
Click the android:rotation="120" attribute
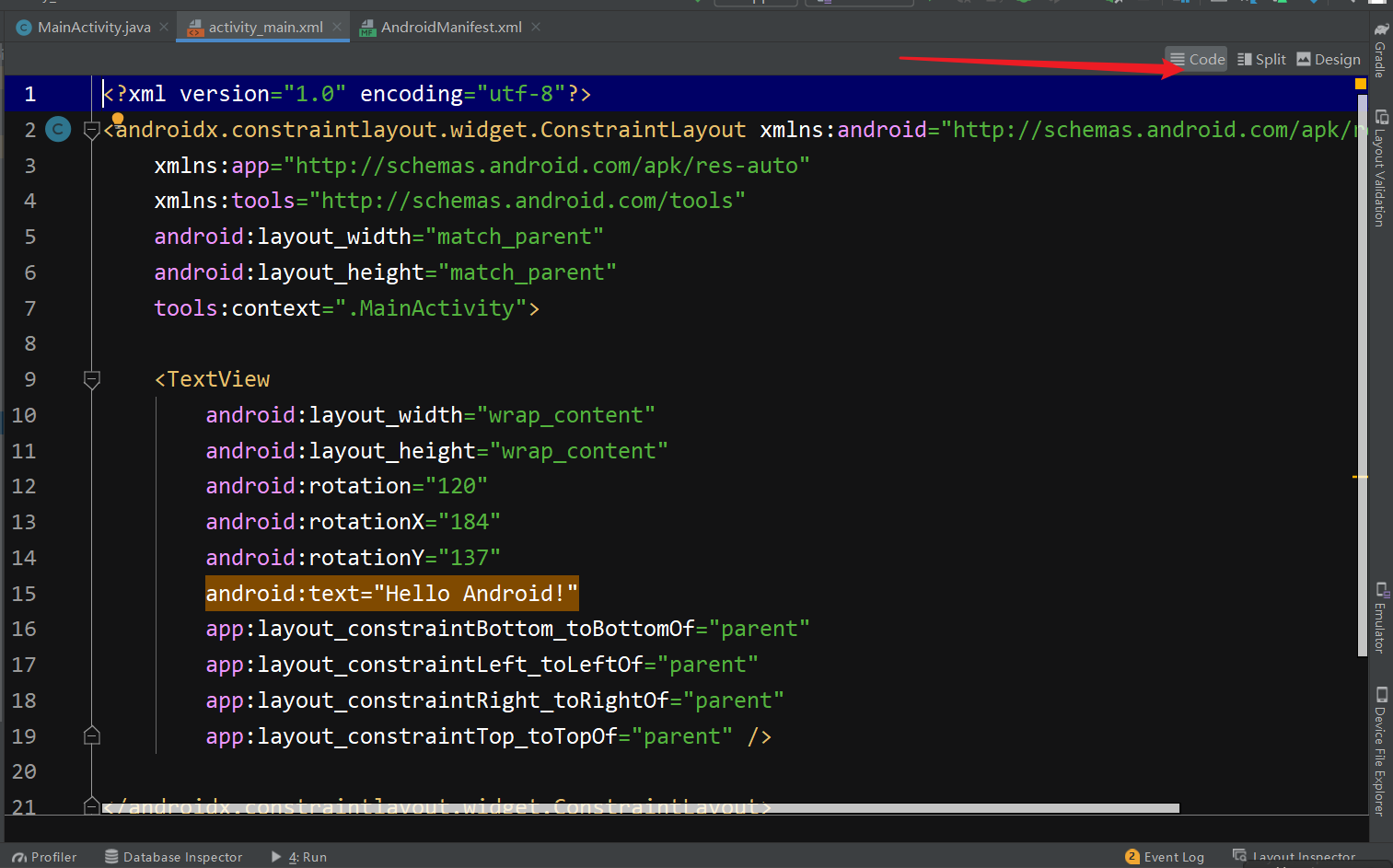(346, 486)
